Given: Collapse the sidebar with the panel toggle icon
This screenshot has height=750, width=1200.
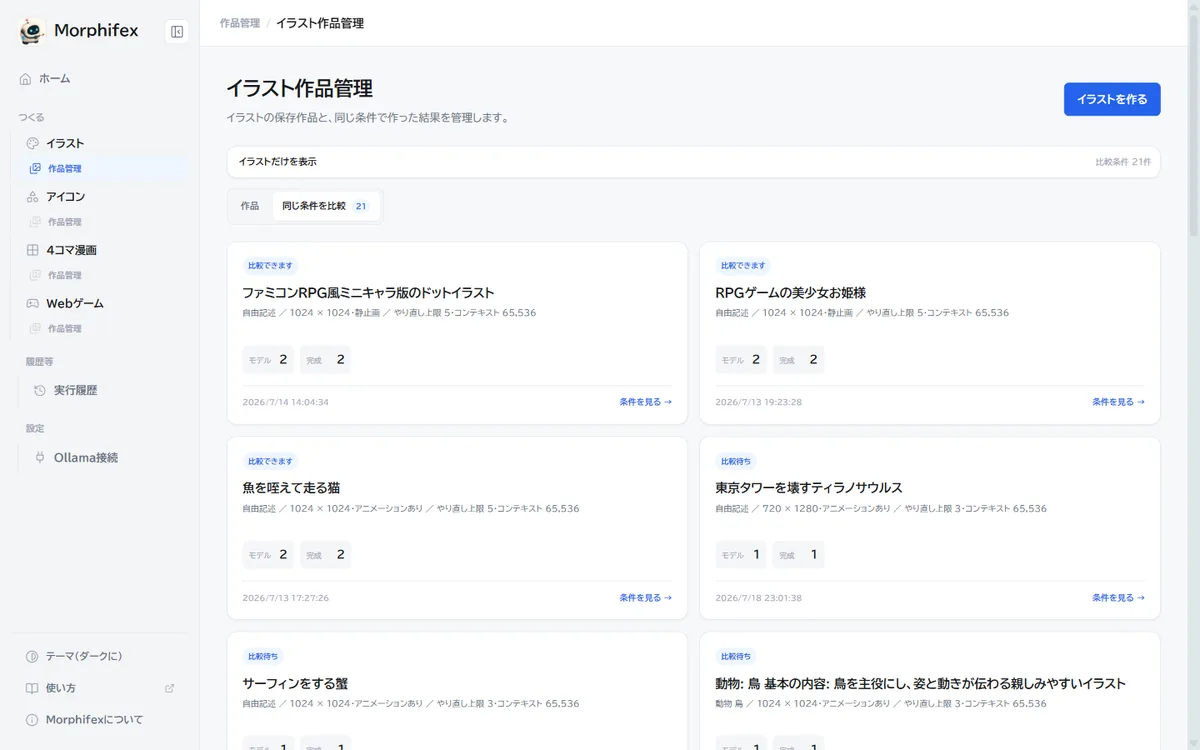Looking at the screenshot, I should point(177,32).
